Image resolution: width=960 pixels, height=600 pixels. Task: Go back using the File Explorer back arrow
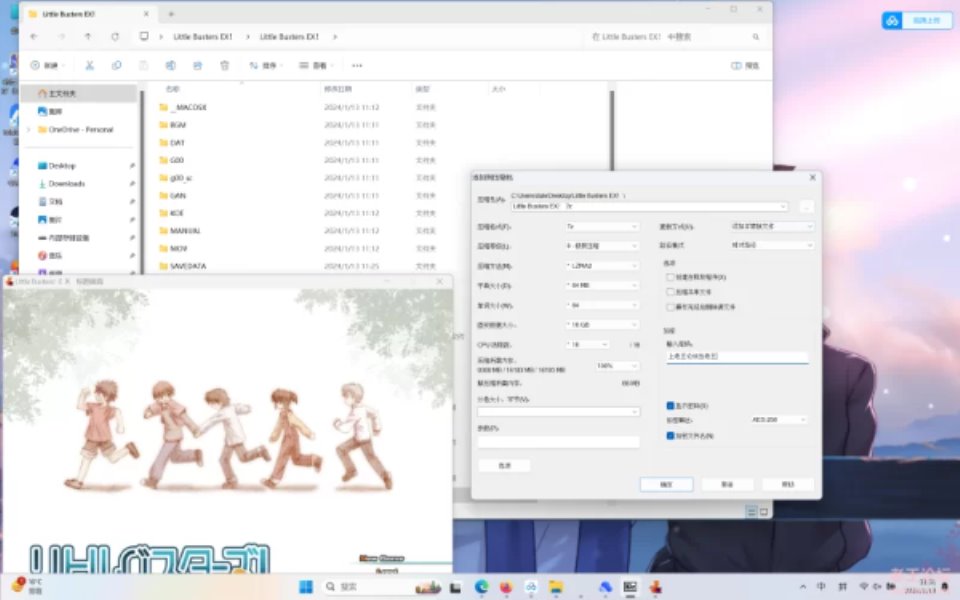(34, 37)
